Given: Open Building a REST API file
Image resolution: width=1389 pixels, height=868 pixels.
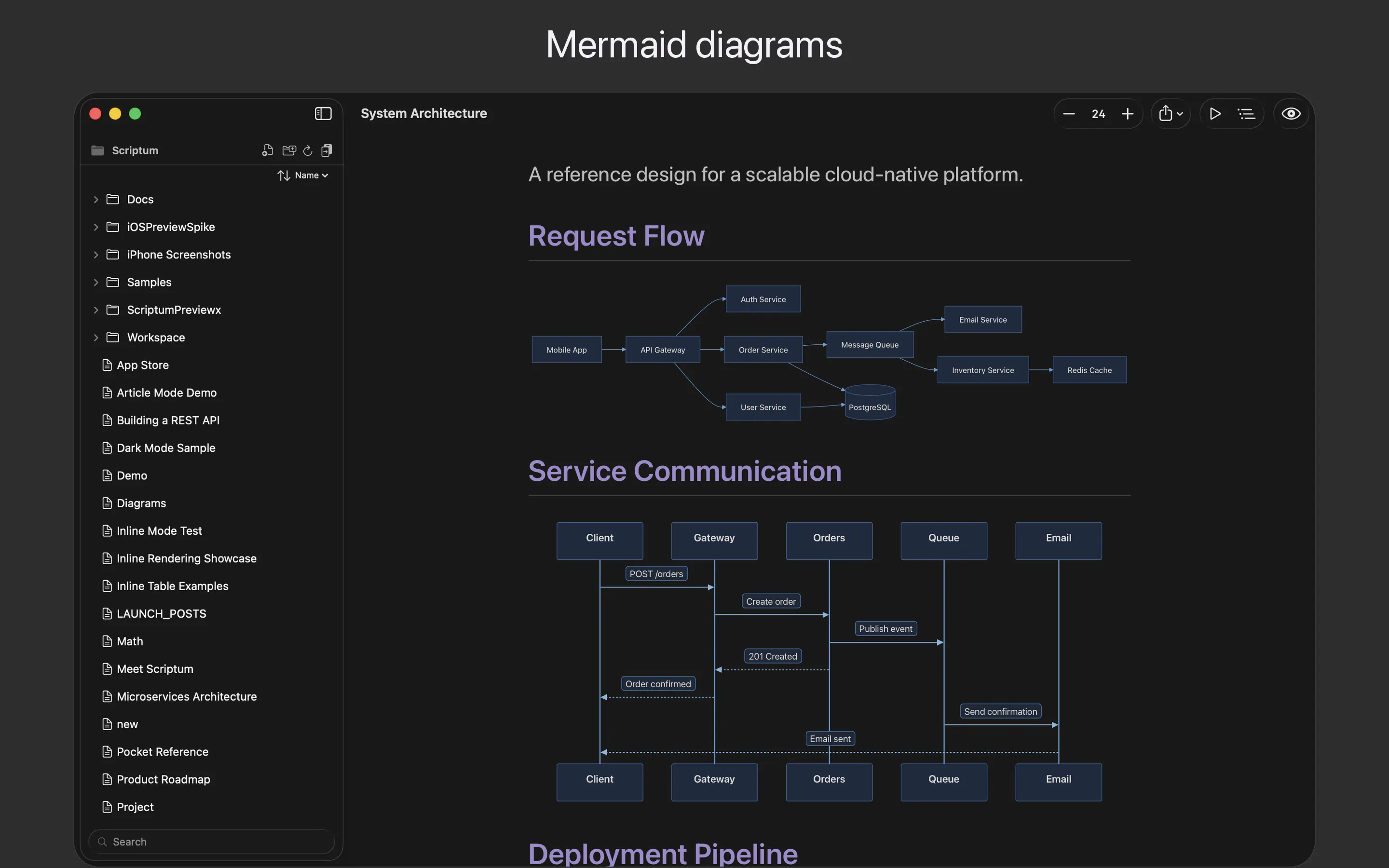Looking at the screenshot, I should coord(211,420).
